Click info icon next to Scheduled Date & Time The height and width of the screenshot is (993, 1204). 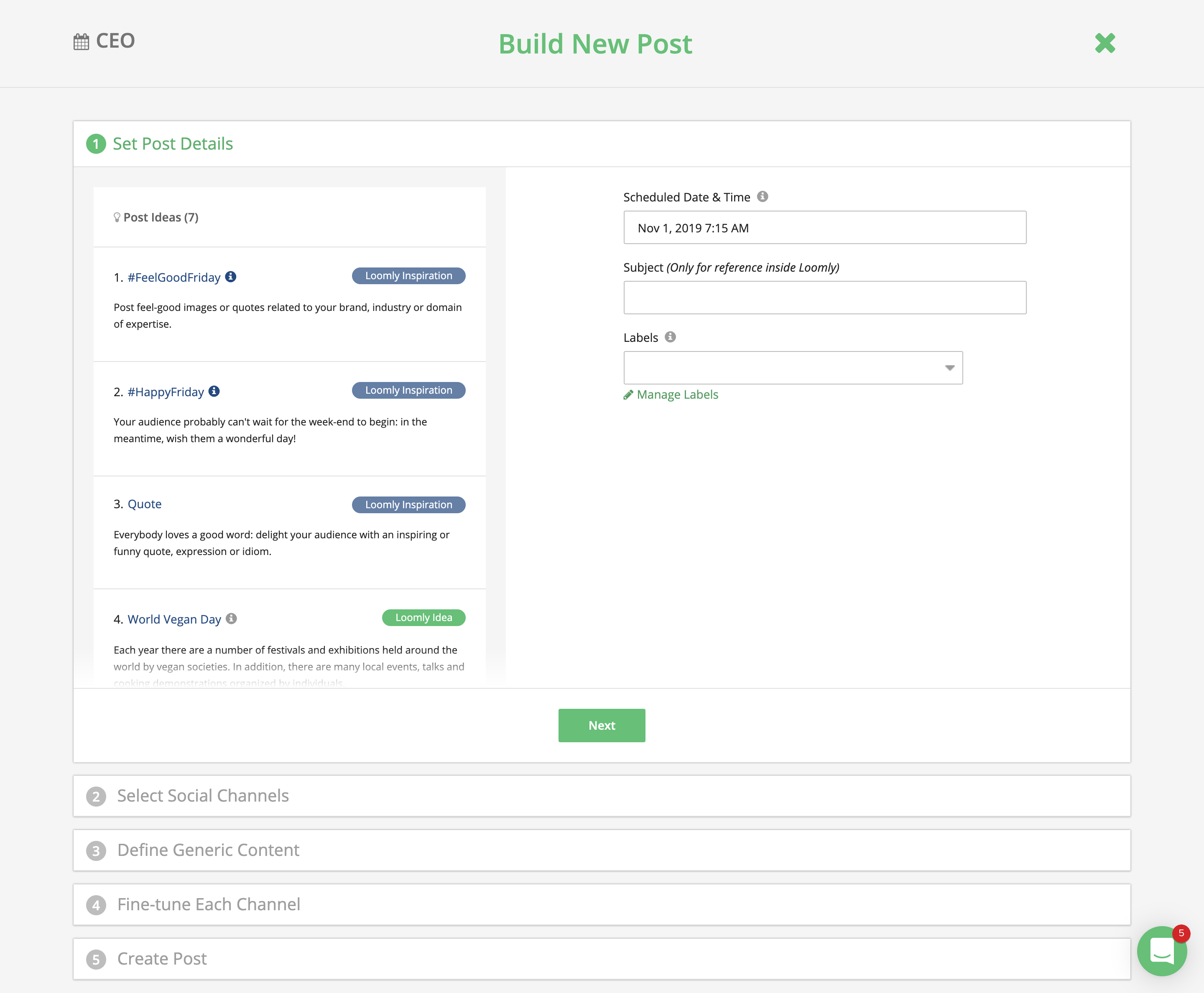[x=762, y=197]
